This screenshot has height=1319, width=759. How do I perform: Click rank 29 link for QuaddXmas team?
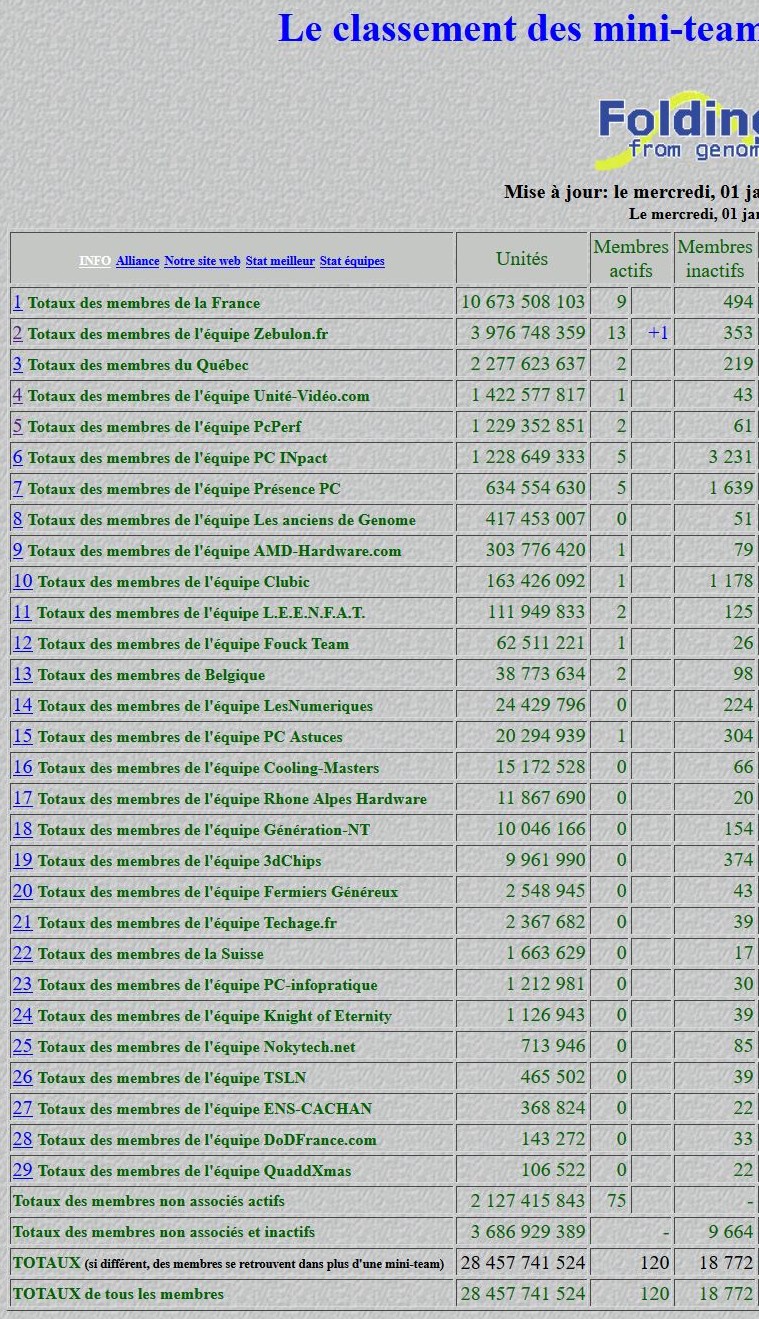click(22, 1170)
